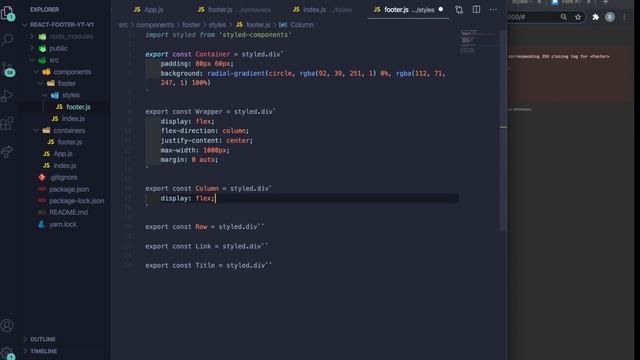Click the unsaved dot on the styles footer.js tab
Image resolution: width=640 pixels, height=360 pixels.
click(440, 9)
